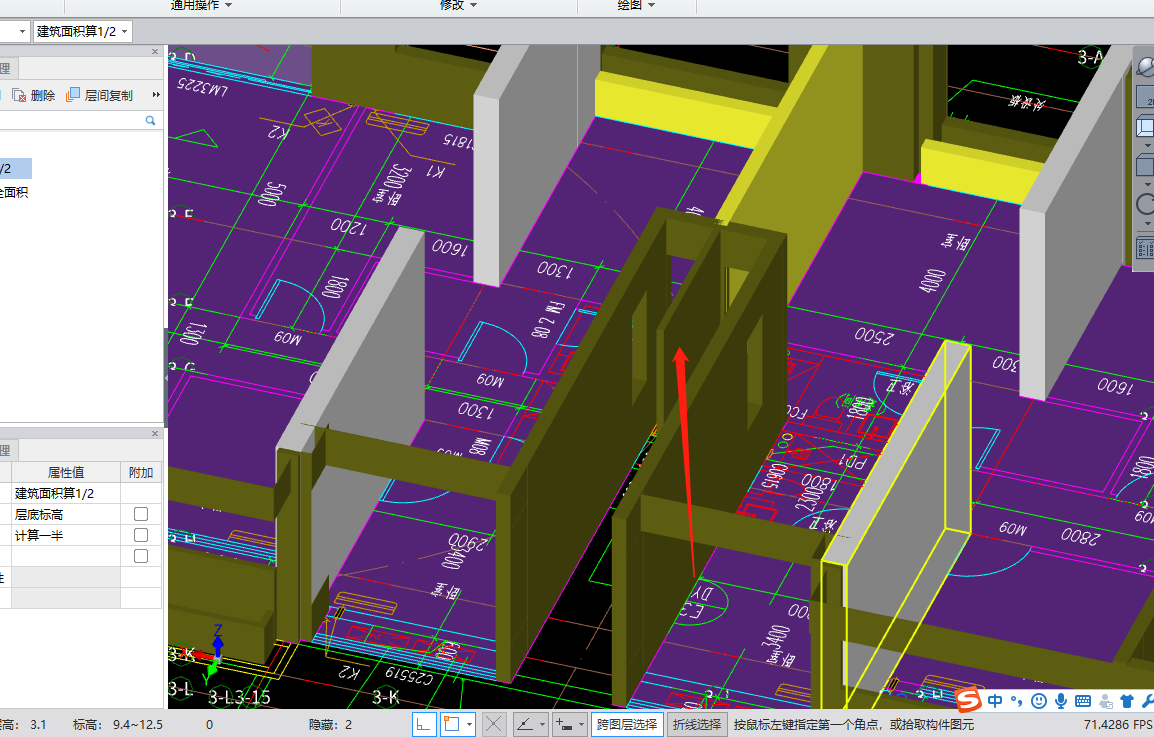
Task: Click the 跨图层选择 button
Action: pyautogui.click(x=627, y=725)
